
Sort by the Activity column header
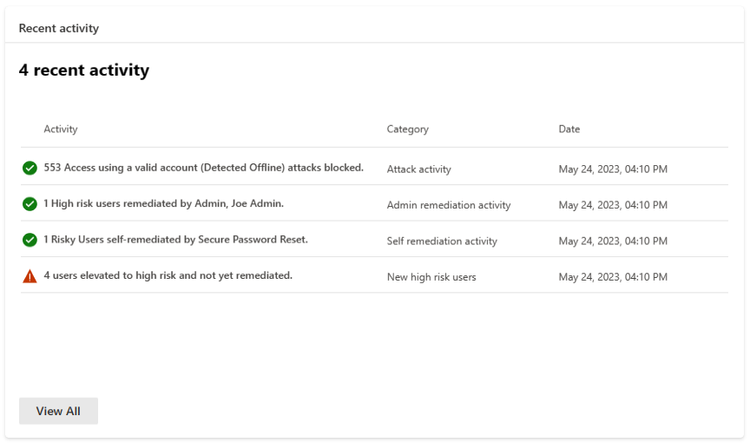coord(61,129)
